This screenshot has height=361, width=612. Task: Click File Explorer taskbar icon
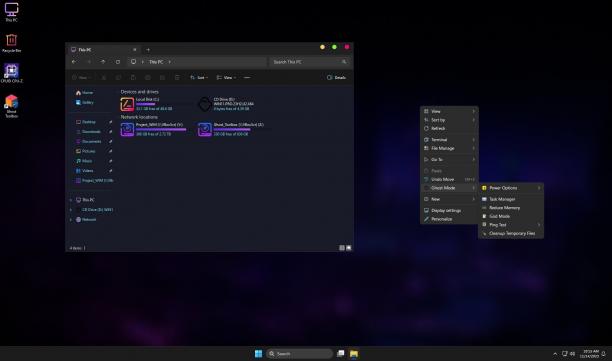pos(354,354)
